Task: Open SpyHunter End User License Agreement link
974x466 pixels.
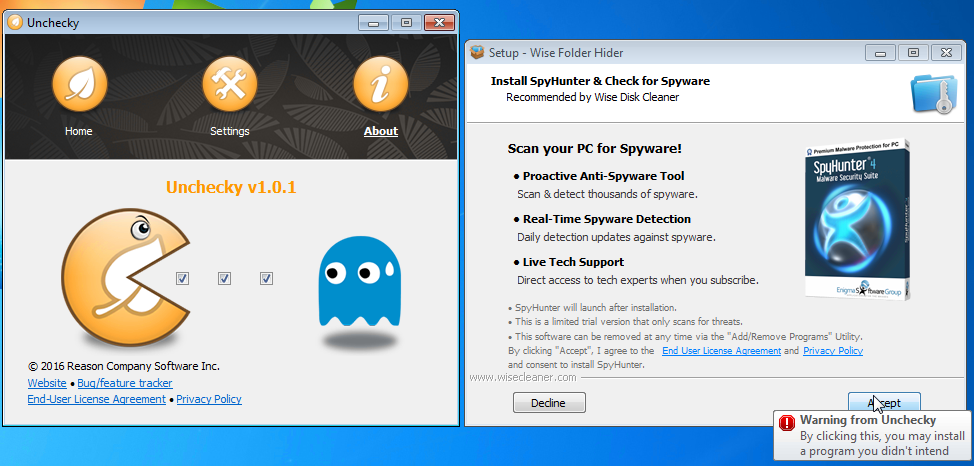Action: pos(722,351)
